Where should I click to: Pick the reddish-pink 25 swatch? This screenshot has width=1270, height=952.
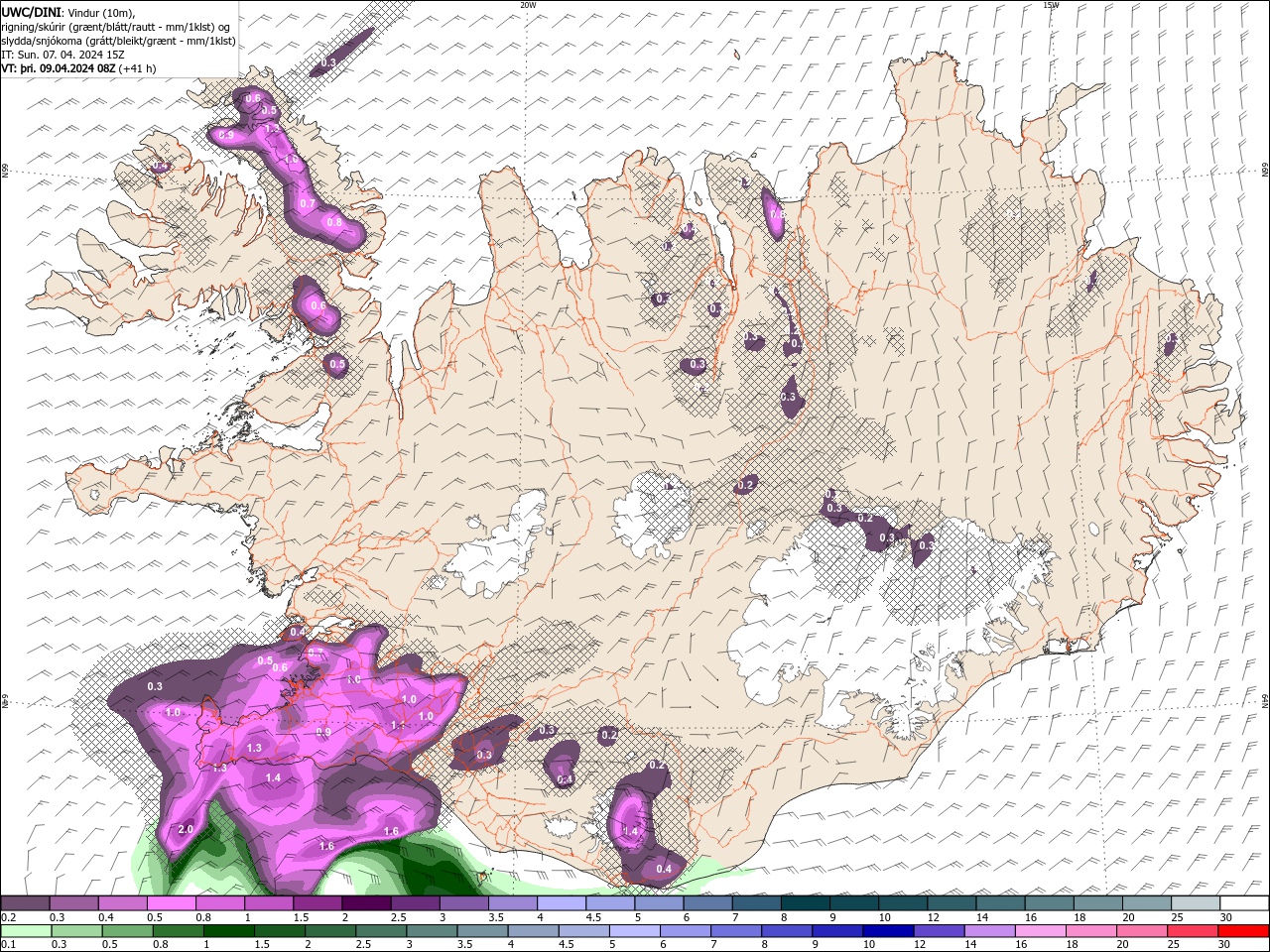[1196, 931]
